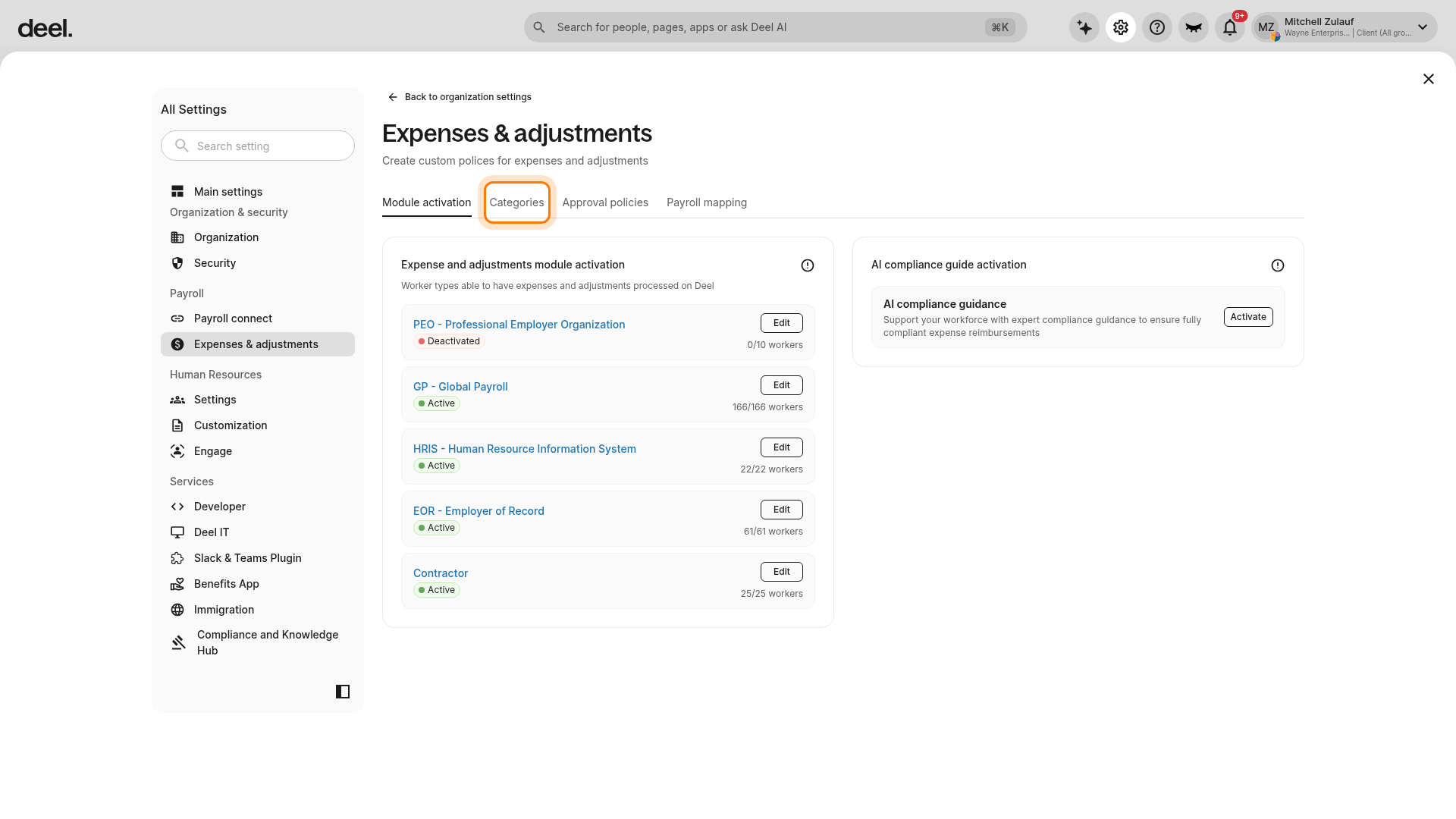The width and height of the screenshot is (1456, 819).
Task: Open notifications bell icon
Action: tap(1230, 28)
